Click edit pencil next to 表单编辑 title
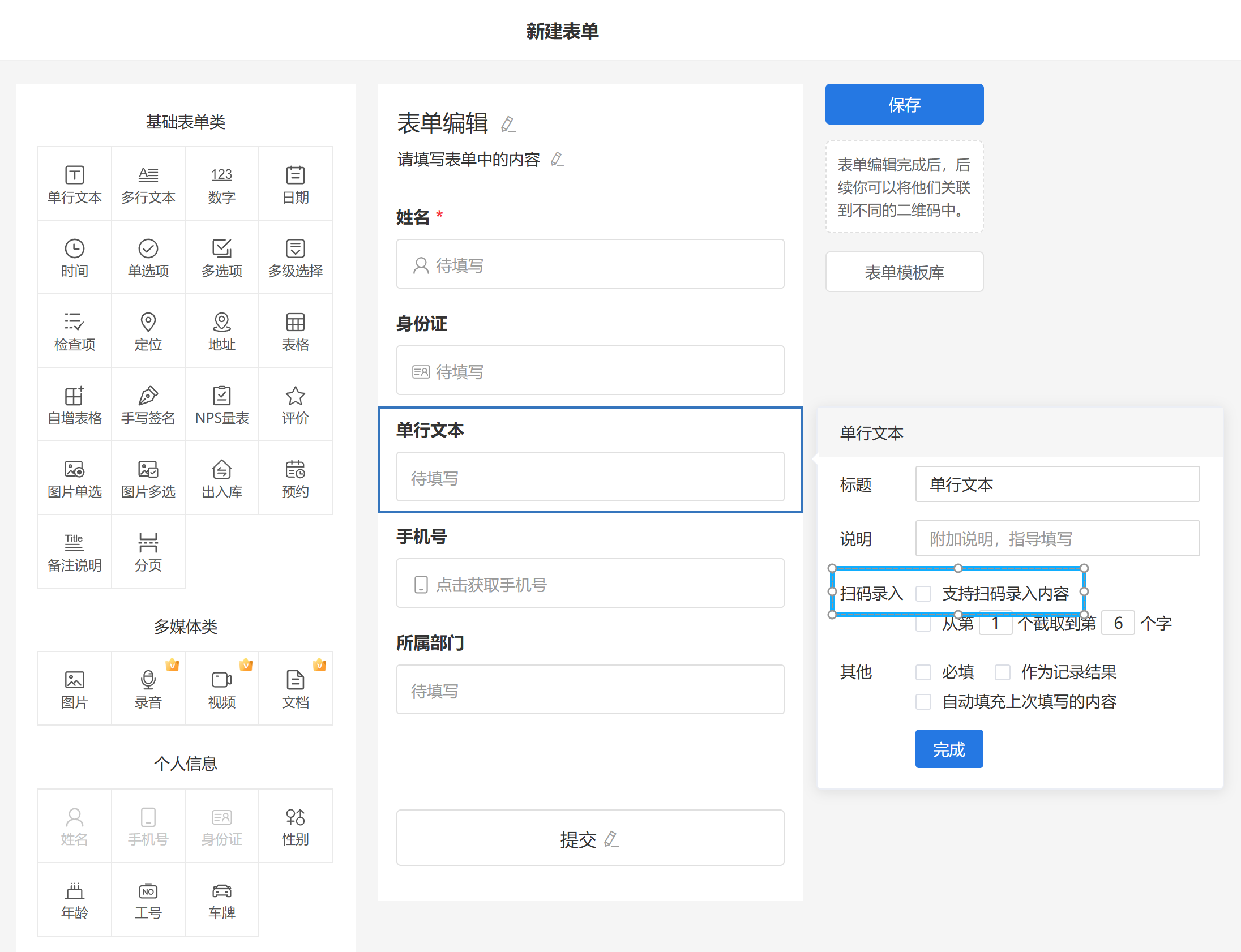1241x952 pixels. pyautogui.click(x=508, y=124)
